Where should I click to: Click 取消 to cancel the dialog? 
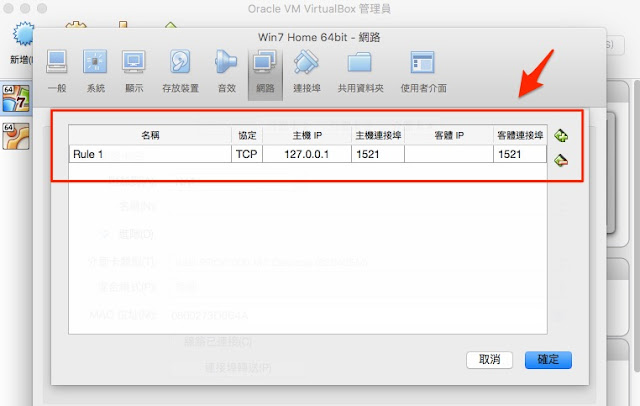pyautogui.click(x=489, y=359)
